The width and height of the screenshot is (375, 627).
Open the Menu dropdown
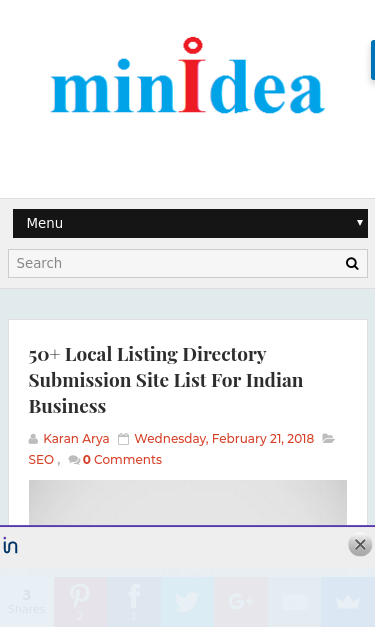coord(190,223)
